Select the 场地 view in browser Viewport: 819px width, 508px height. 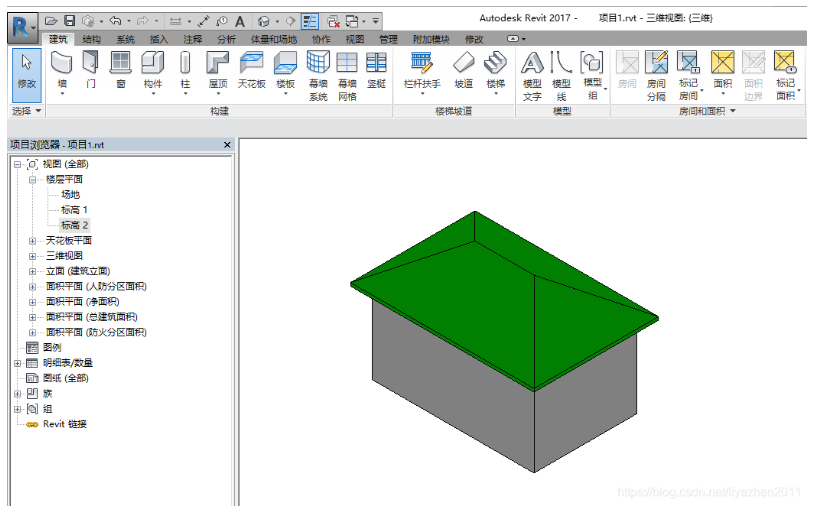pyautogui.click(x=71, y=195)
